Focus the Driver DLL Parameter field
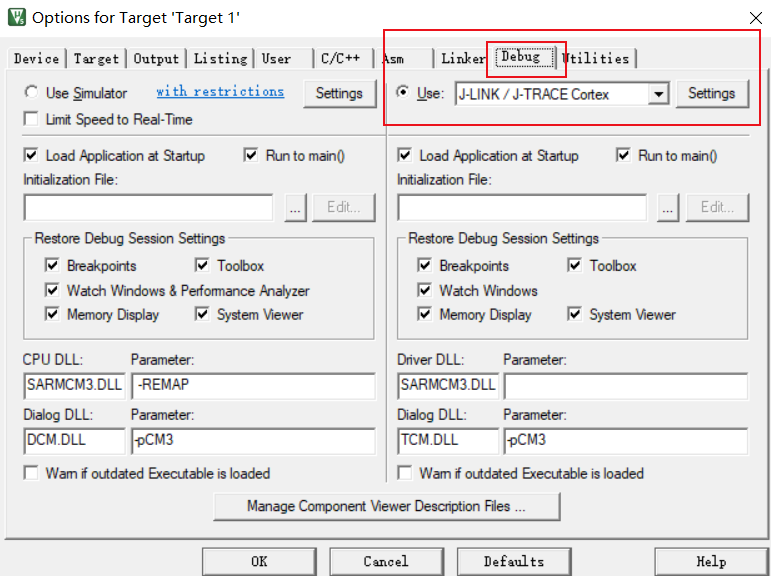 pyautogui.click(x=626, y=385)
